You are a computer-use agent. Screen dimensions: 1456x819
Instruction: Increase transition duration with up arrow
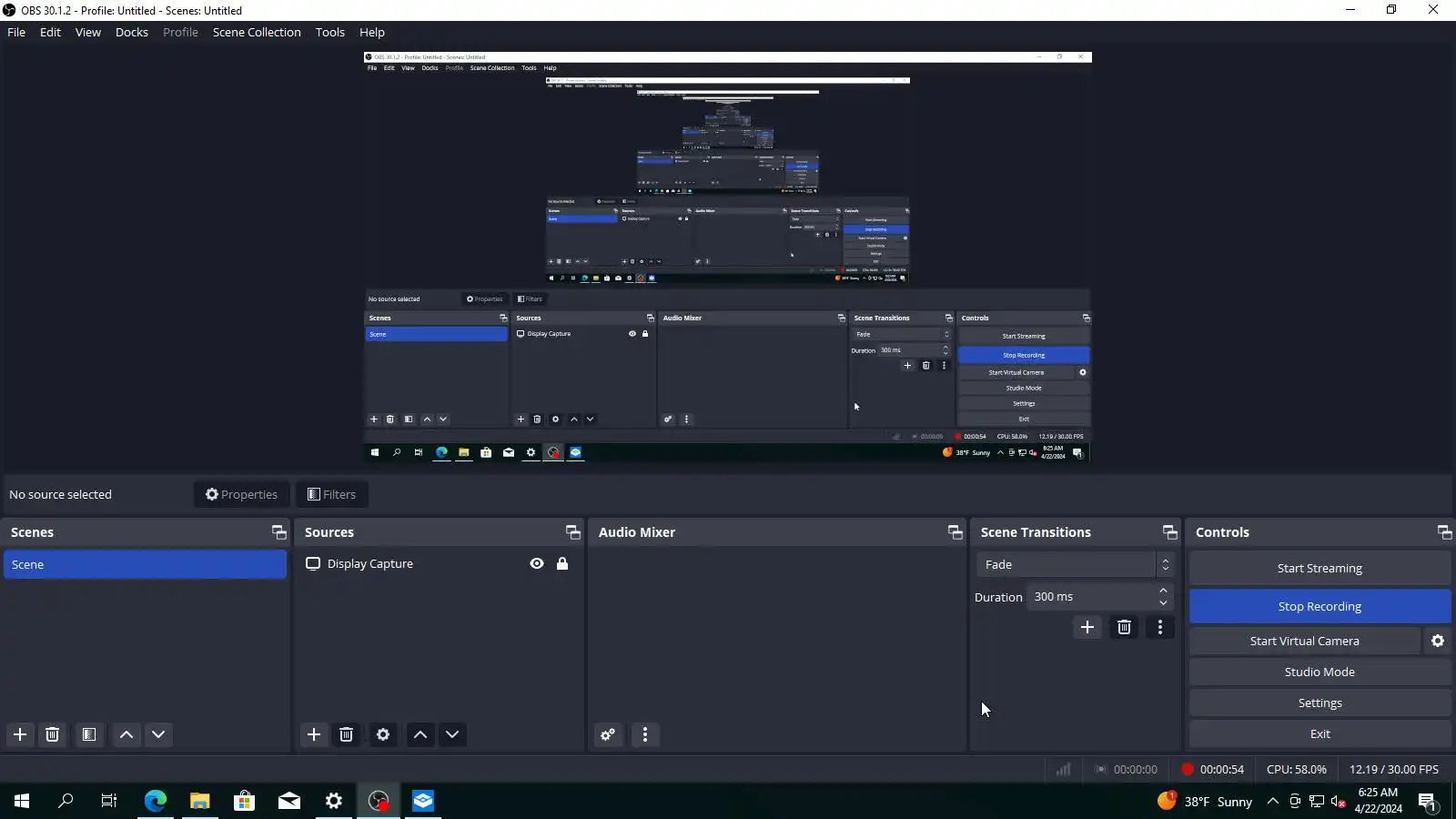click(1163, 591)
